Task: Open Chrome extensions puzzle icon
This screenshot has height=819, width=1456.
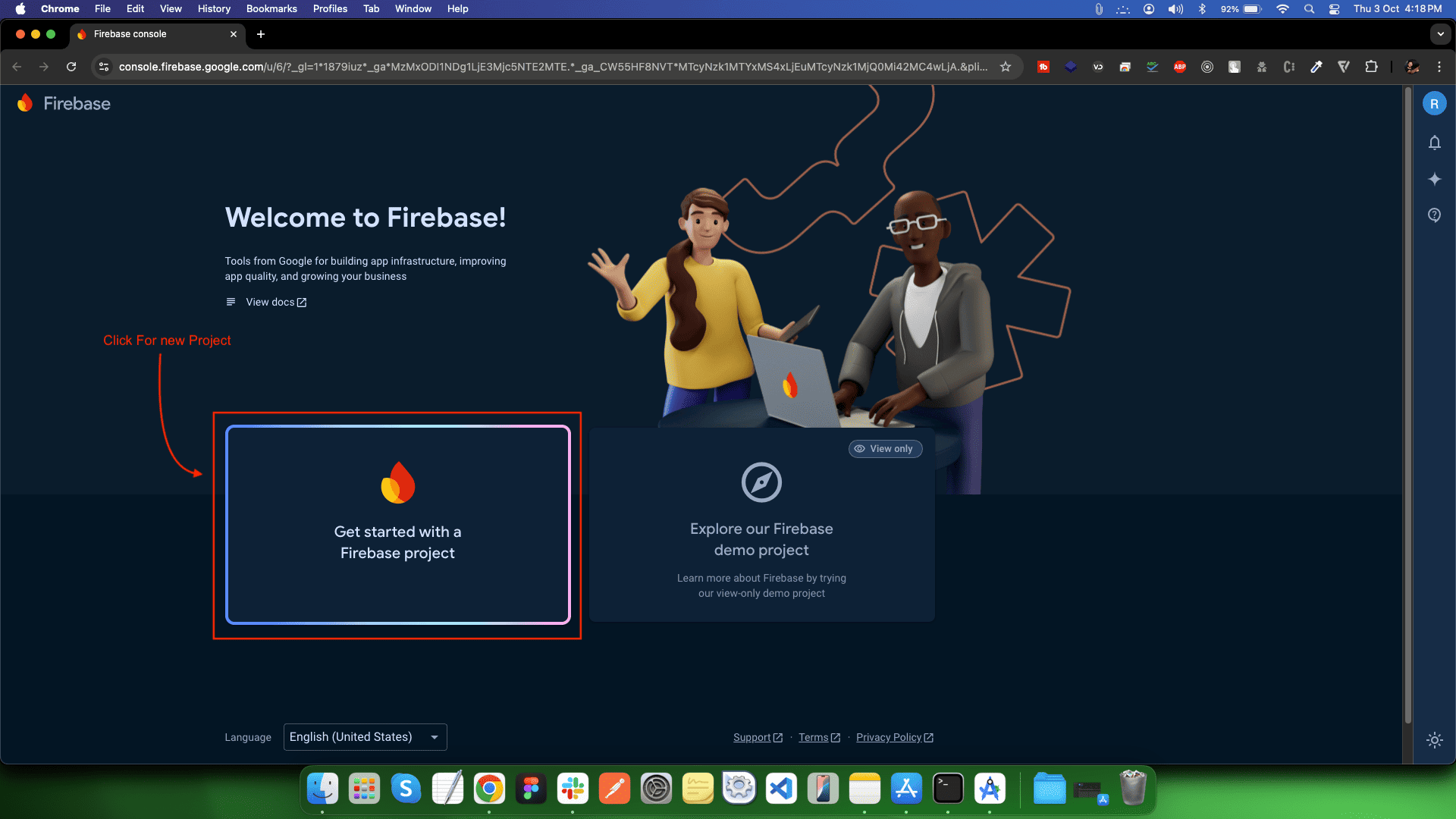Action: [1371, 67]
